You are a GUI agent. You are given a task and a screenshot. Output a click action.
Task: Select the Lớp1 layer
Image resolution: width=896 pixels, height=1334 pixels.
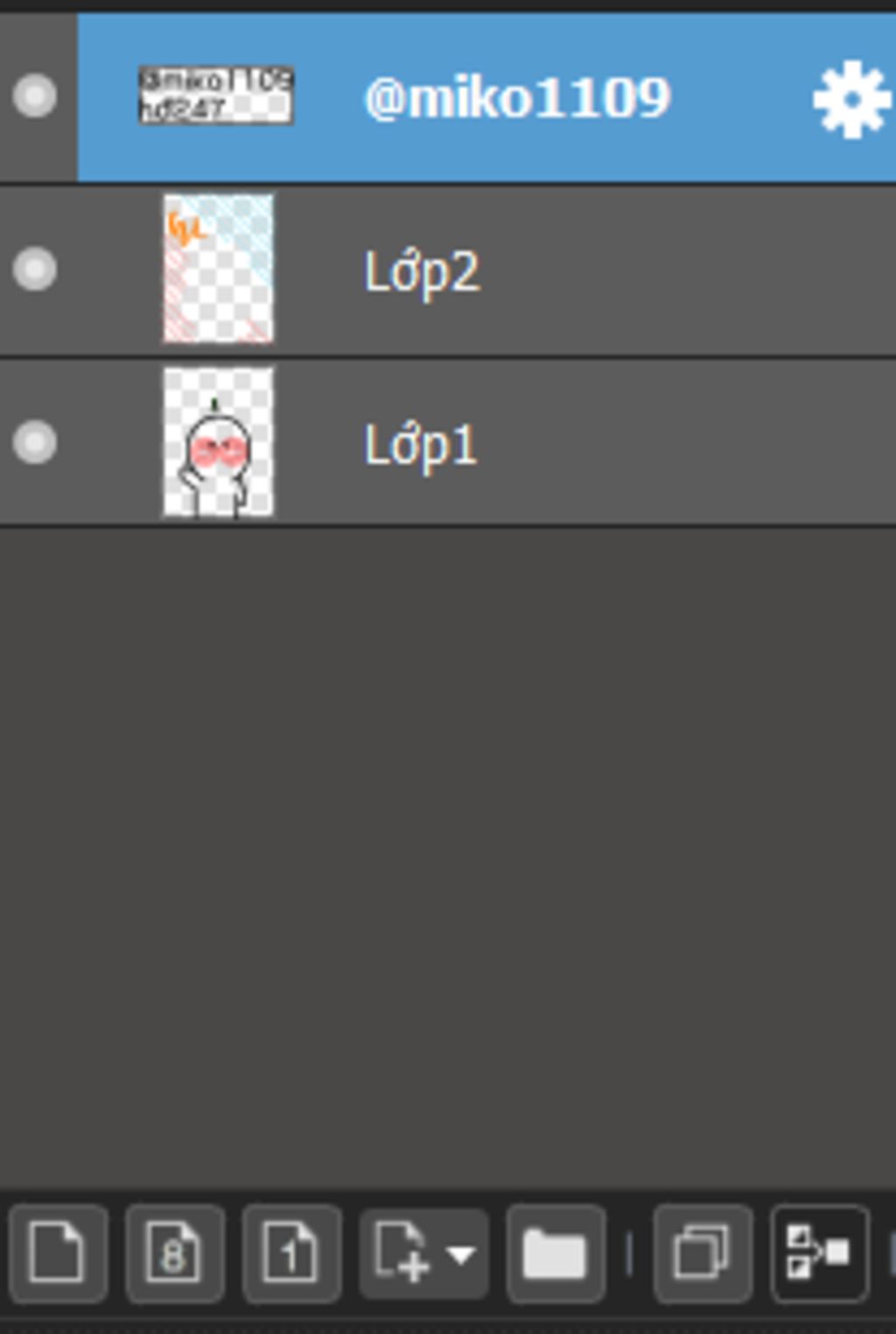point(420,445)
